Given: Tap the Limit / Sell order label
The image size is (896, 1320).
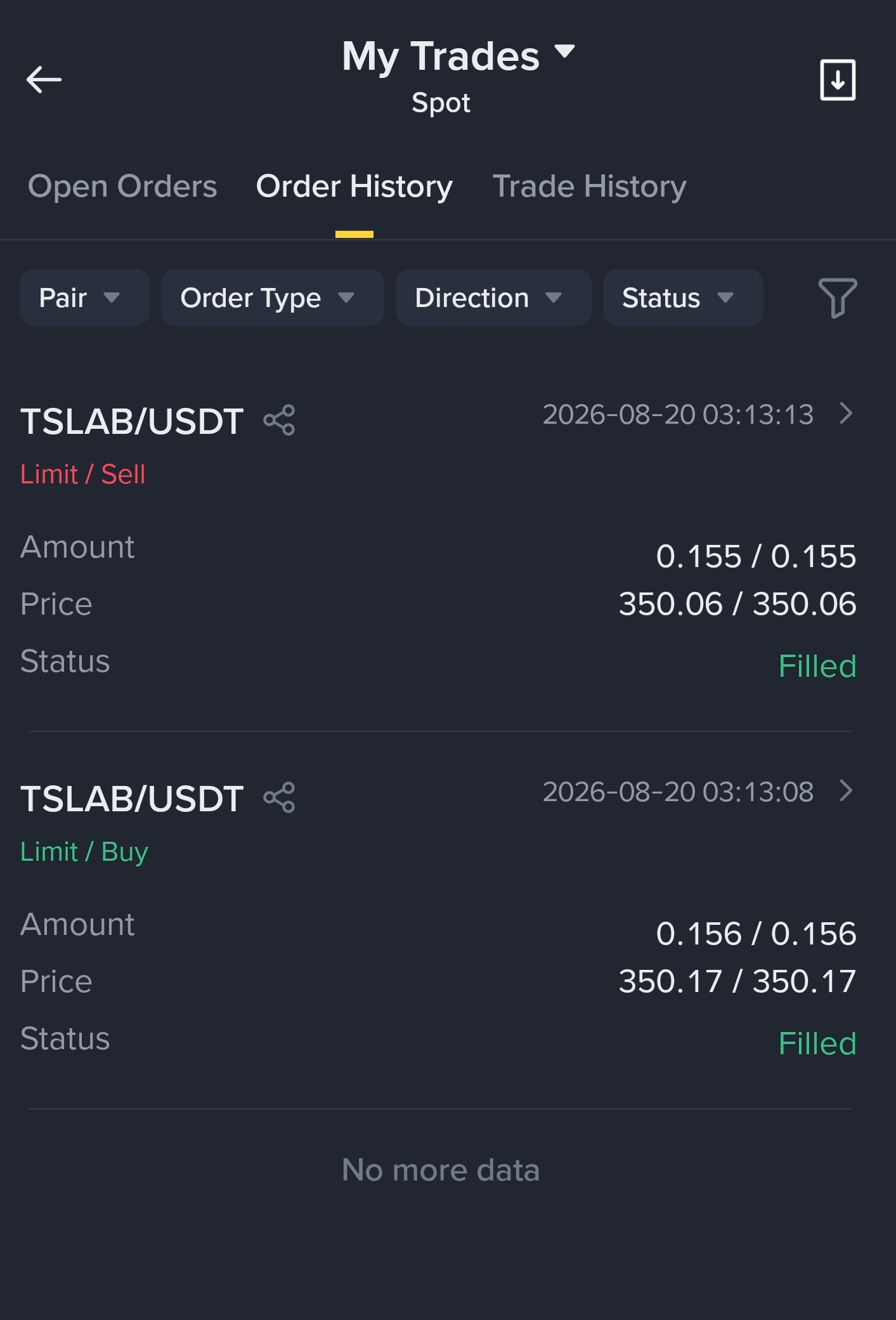Looking at the screenshot, I should coord(83,474).
